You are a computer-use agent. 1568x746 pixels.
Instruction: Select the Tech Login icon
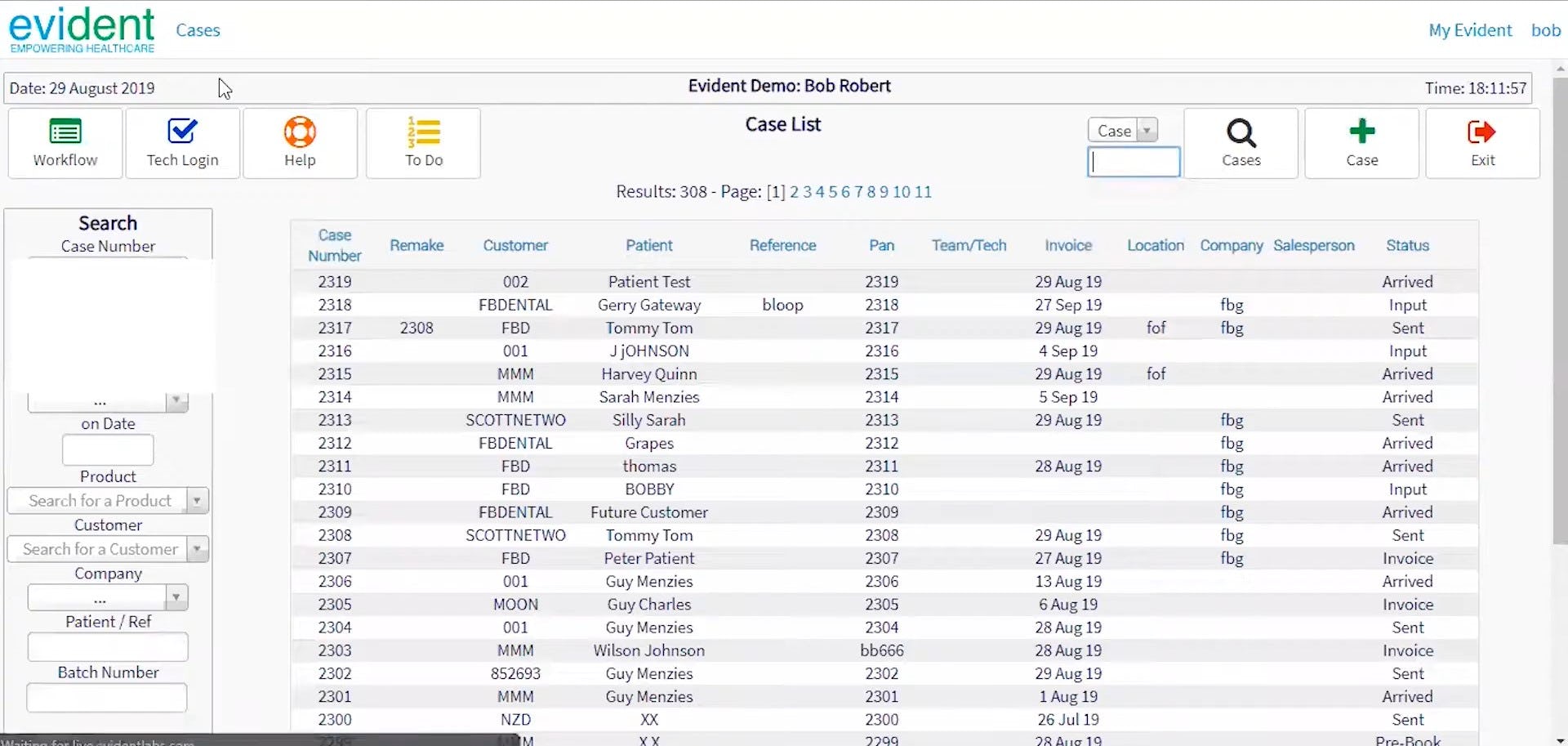point(181,143)
